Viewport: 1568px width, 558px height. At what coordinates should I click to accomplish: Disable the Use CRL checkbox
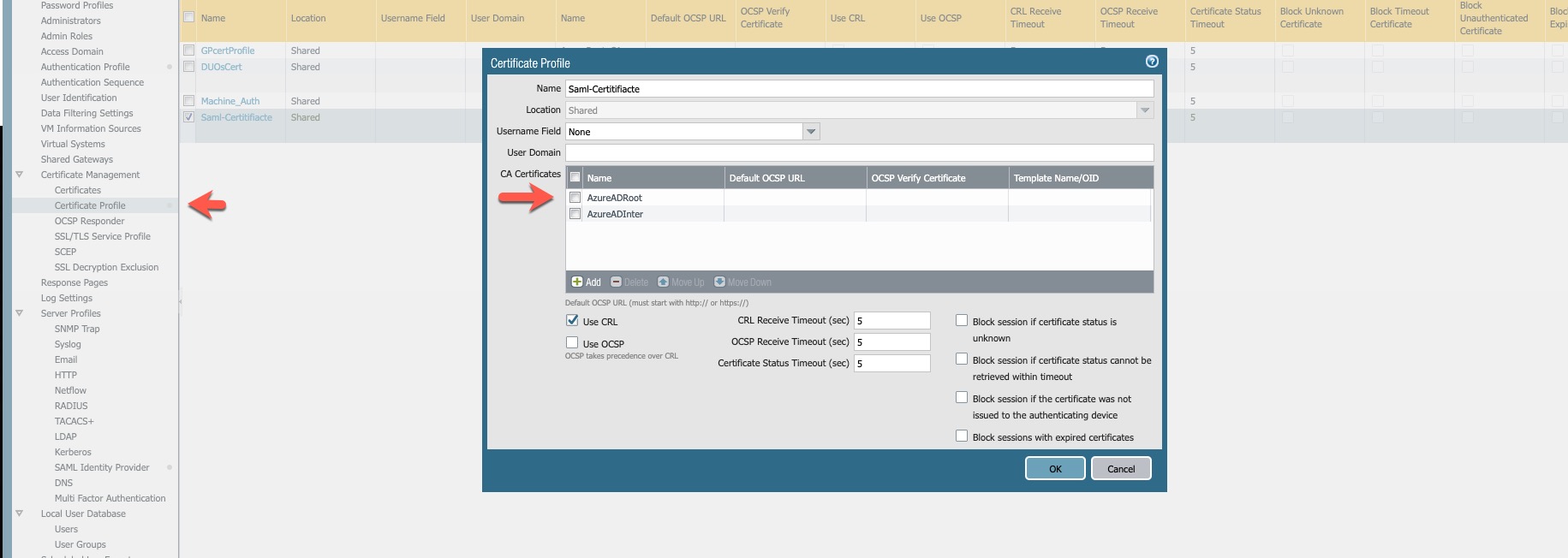(x=572, y=321)
